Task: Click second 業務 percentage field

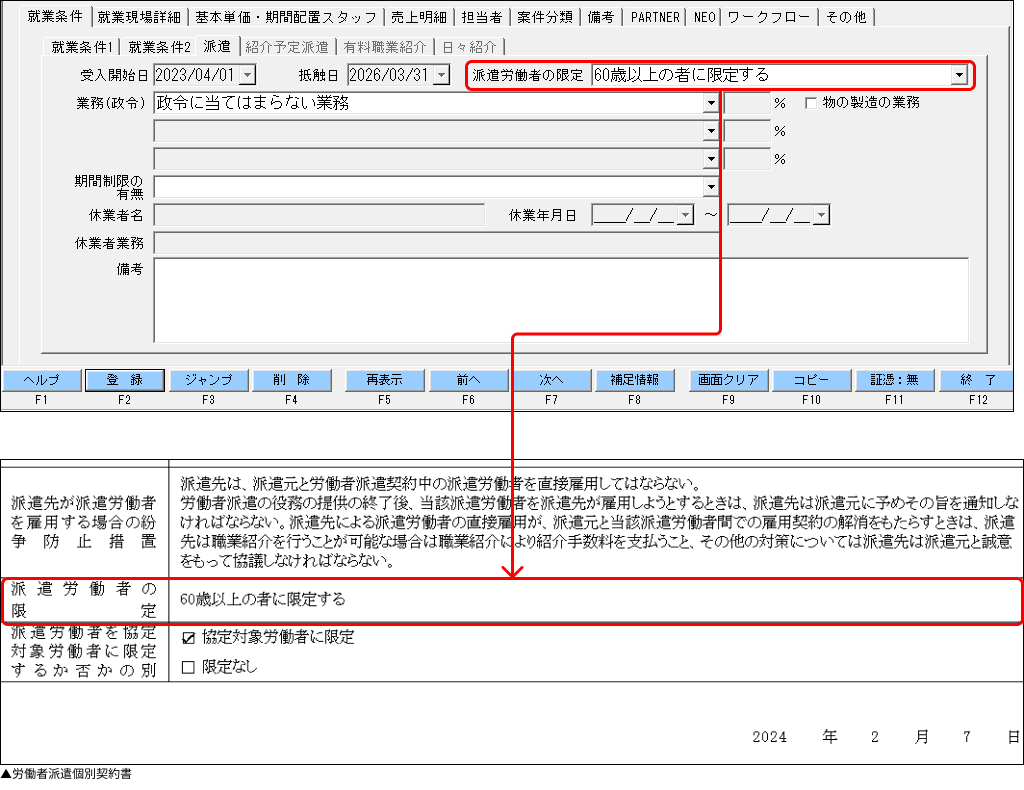Action: pos(746,131)
